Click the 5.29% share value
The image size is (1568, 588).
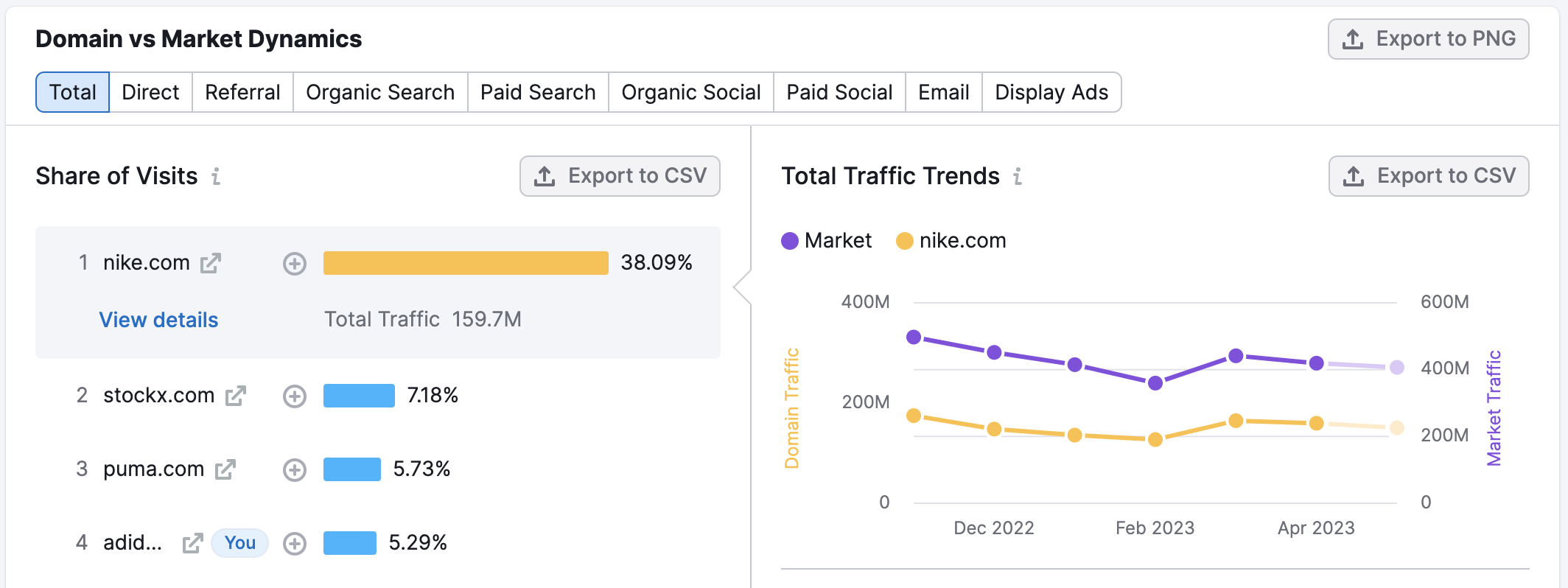(418, 543)
